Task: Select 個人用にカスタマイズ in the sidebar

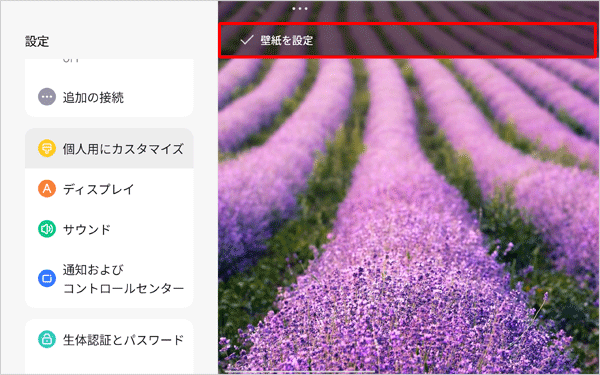Action: click(x=109, y=148)
